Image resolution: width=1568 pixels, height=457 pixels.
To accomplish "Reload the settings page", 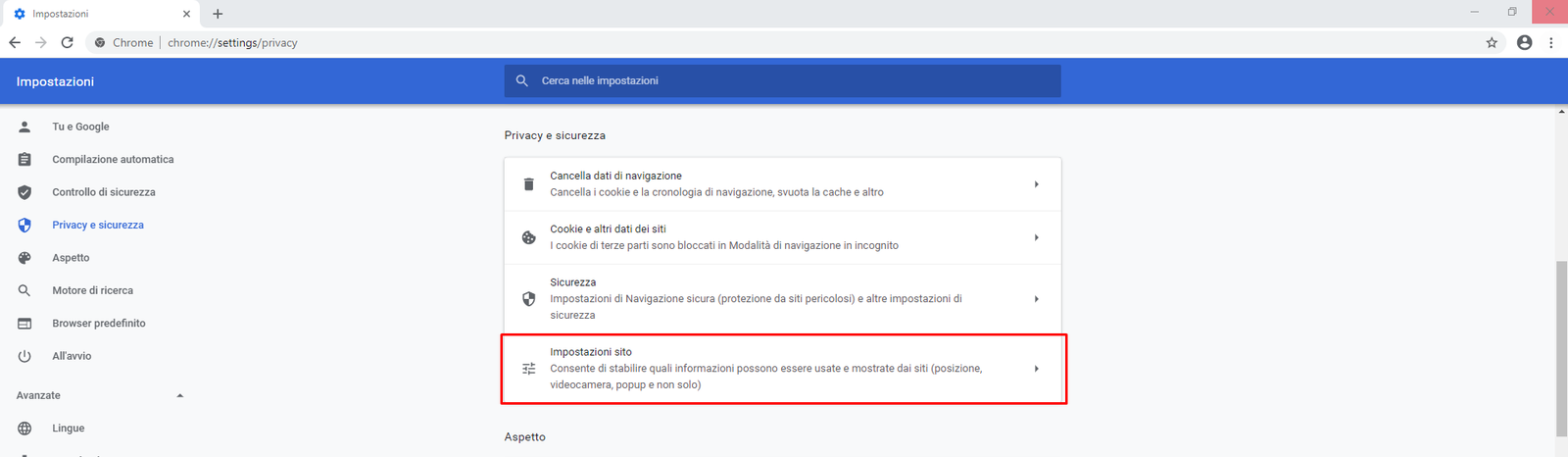I will [67, 42].
